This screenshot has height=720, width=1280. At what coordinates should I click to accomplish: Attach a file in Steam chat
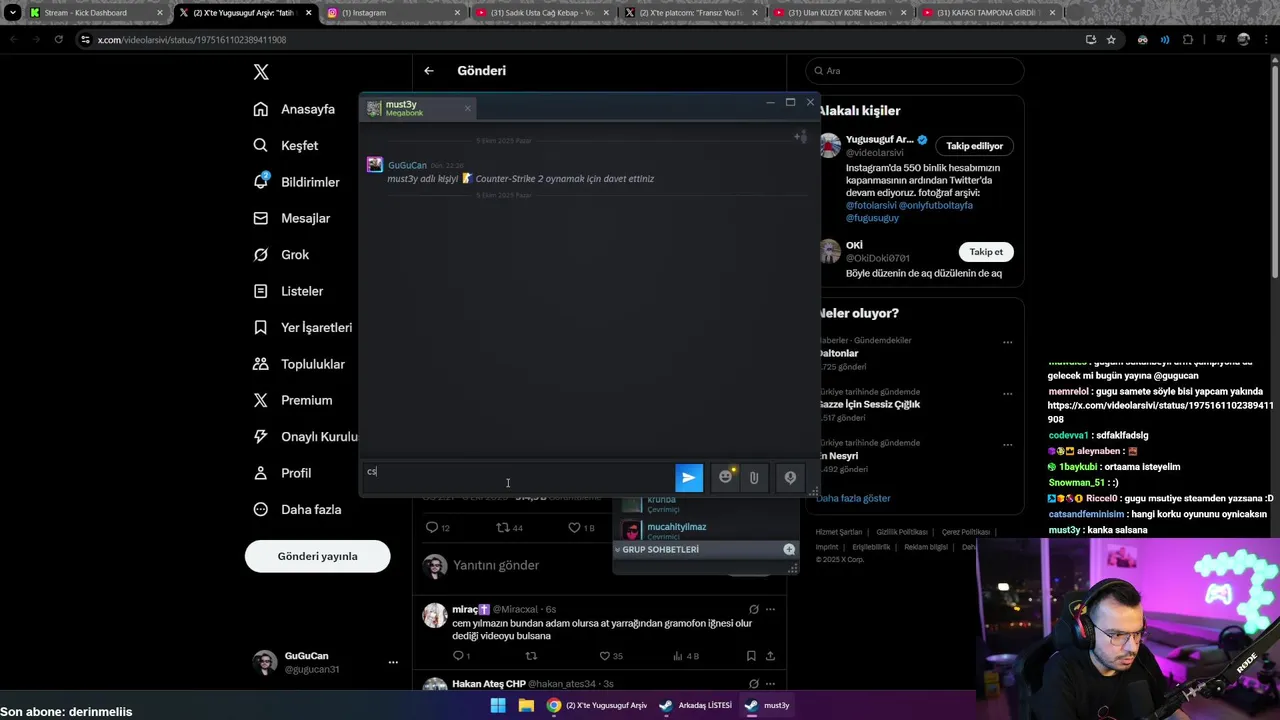coord(754,478)
